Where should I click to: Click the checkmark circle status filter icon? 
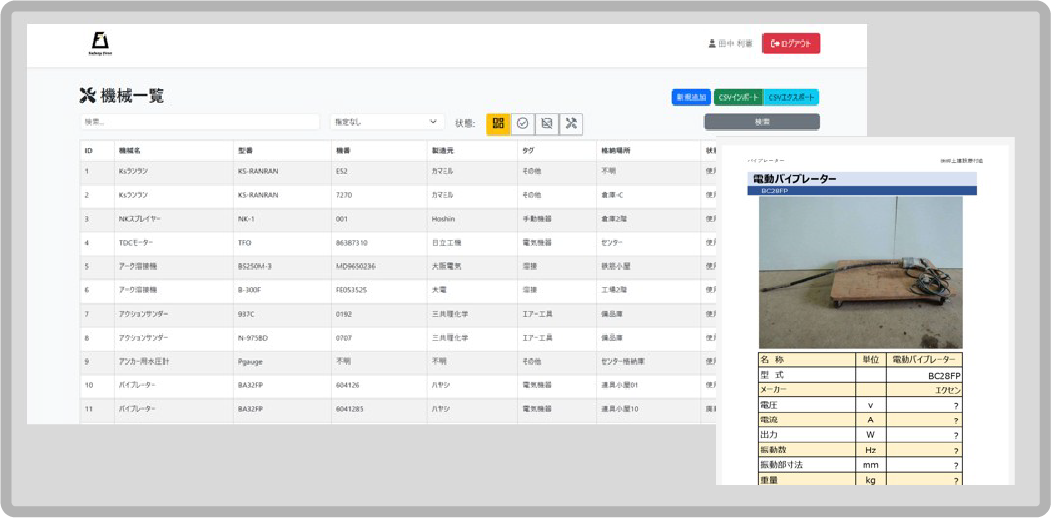[522, 123]
